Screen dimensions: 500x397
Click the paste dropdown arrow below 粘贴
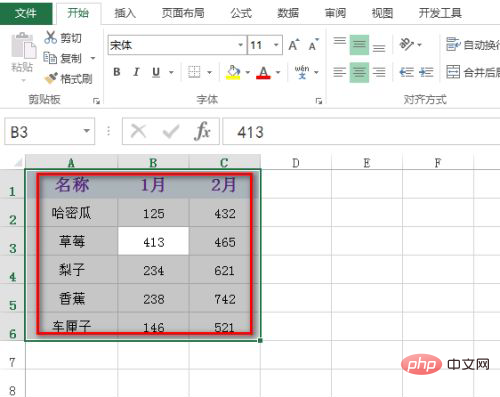click(x=23, y=80)
